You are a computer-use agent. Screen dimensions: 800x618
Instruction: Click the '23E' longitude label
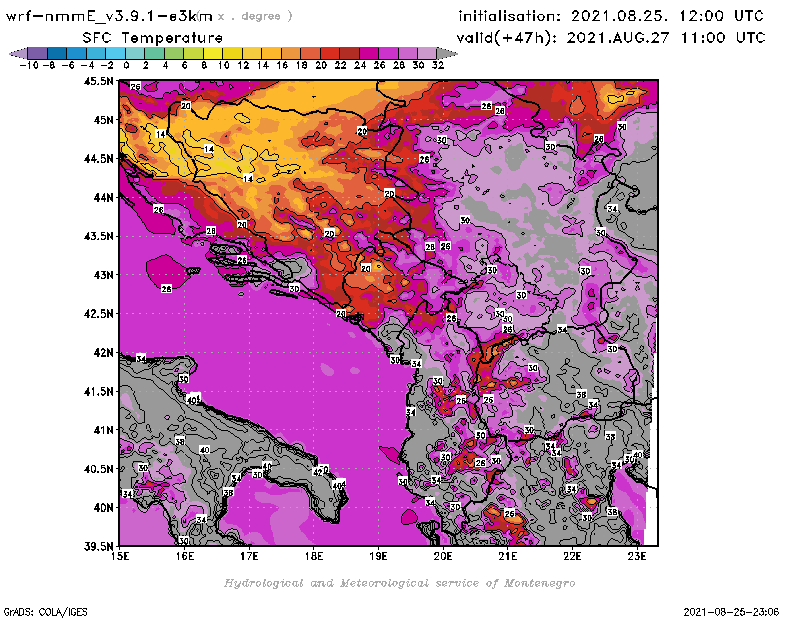coord(637,556)
